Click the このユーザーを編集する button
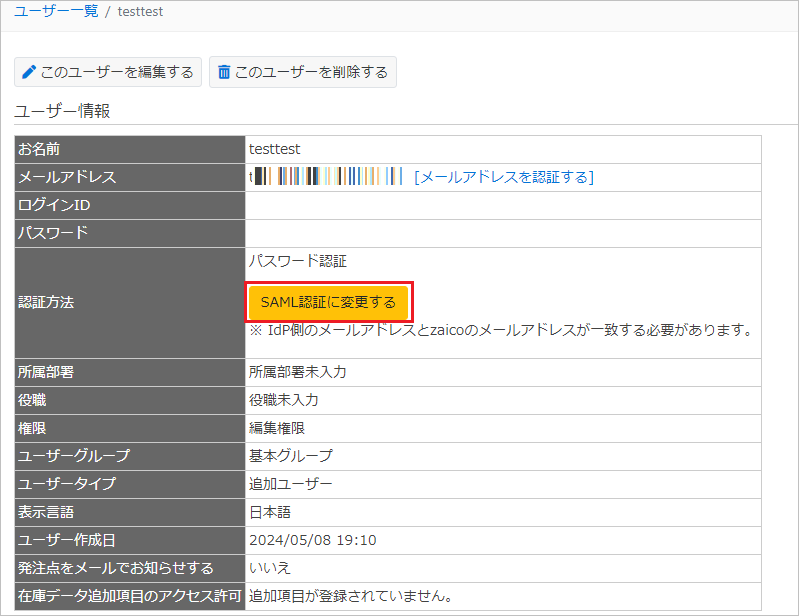Screen dimensions: 803x616 click(108, 72)
